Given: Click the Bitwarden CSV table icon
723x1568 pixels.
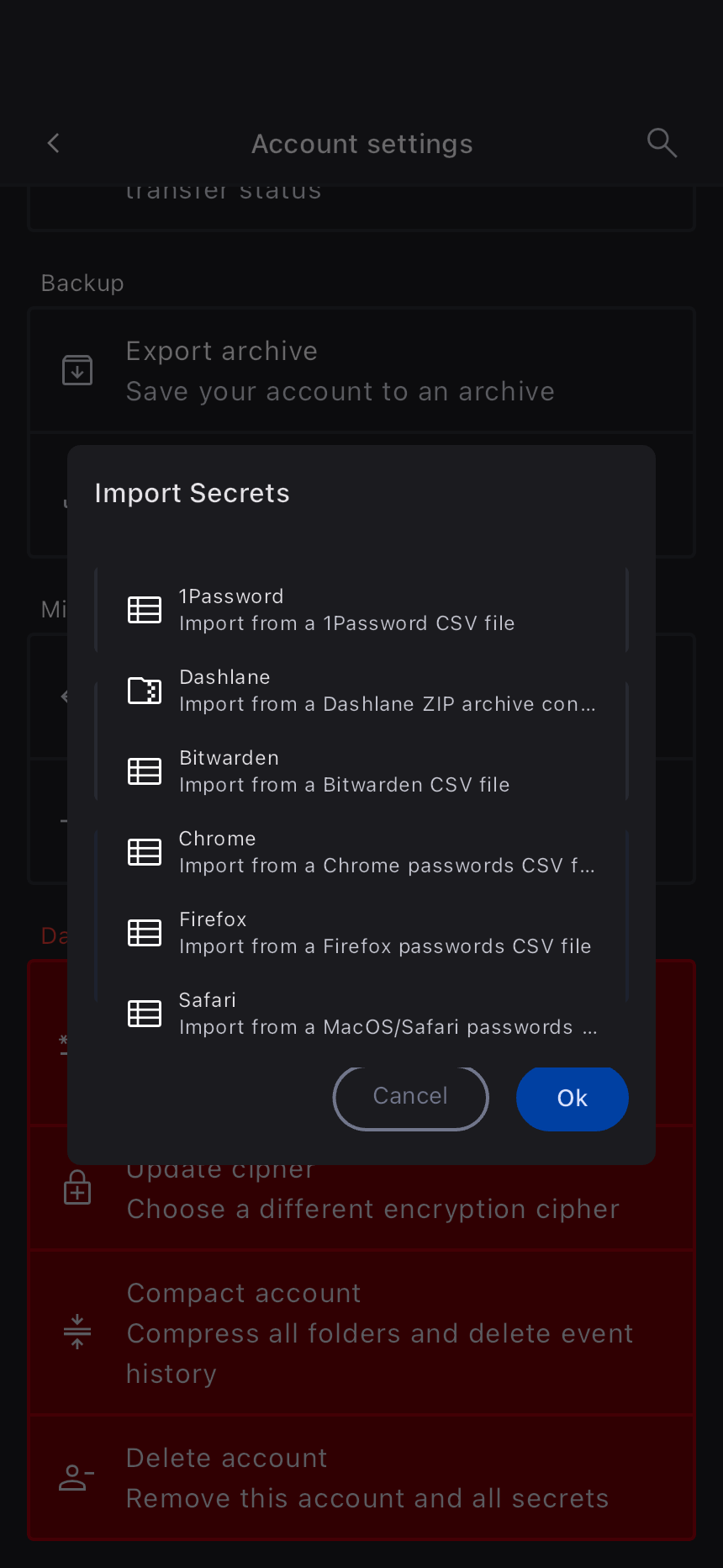Looking at the screenshot, I should pyautogui.click(x=145, y=771).
